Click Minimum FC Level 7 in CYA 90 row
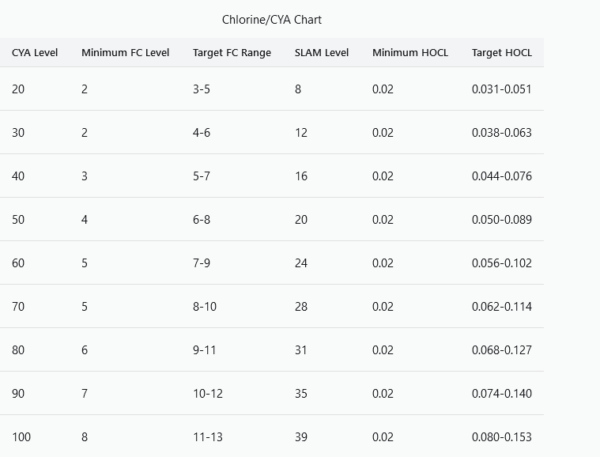The image size is (600, 457). pyautogui.click(x=85, y=393)
